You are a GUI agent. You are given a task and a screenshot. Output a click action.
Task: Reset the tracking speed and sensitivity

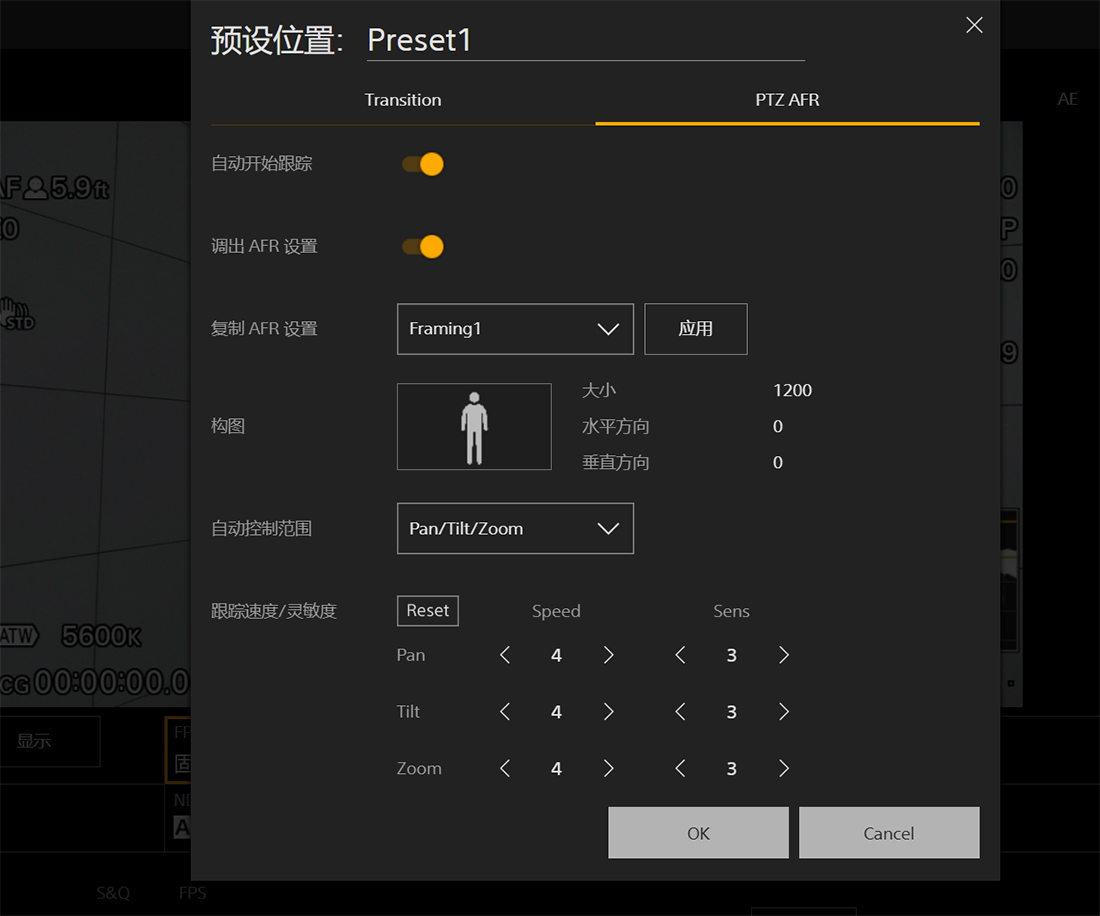pyautogui.click(x=427, y=610)
